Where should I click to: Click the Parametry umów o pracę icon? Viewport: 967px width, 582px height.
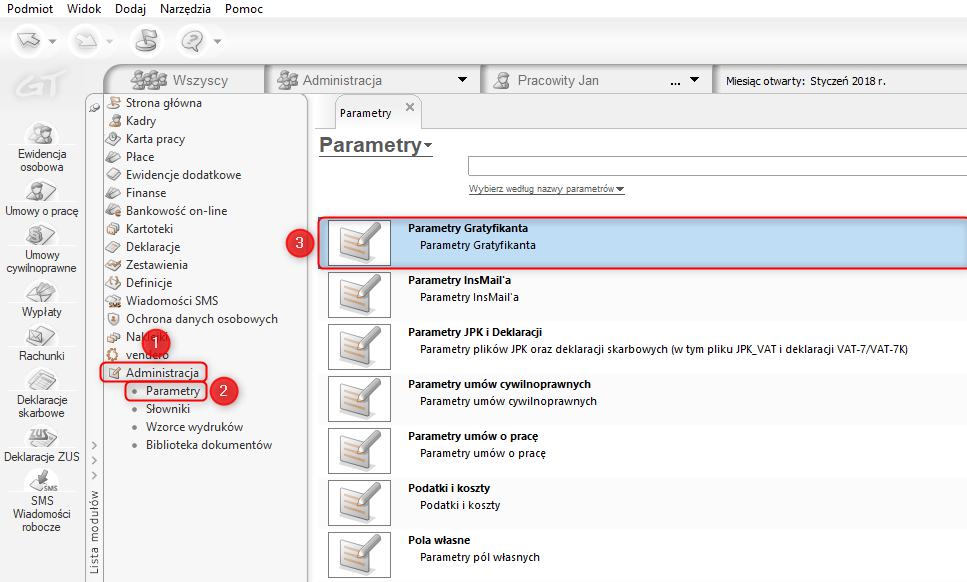pyautogui.click(x=359, y=451)
